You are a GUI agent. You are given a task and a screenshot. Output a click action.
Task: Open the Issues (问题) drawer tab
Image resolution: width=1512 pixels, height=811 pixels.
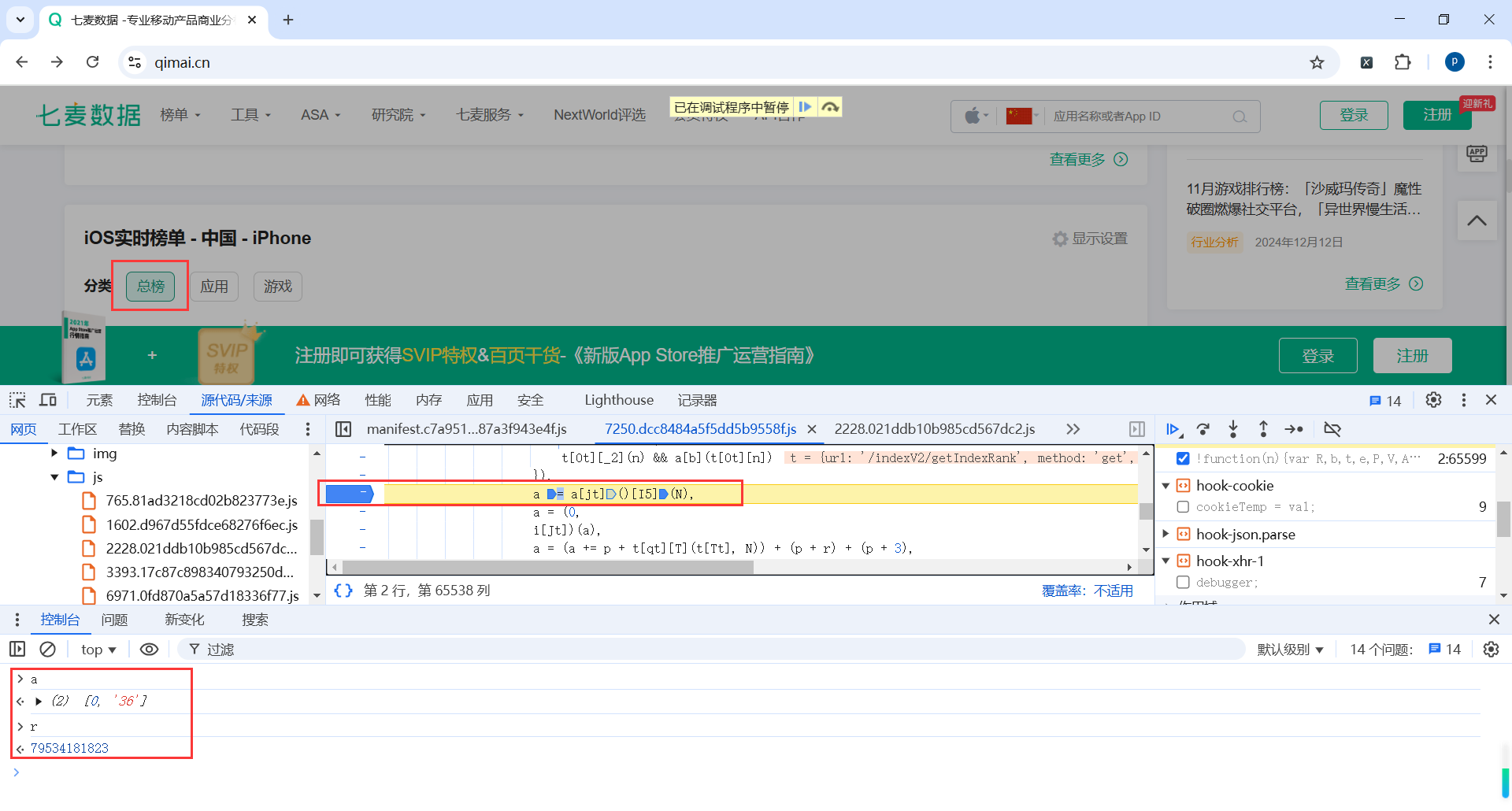point(114,620)
